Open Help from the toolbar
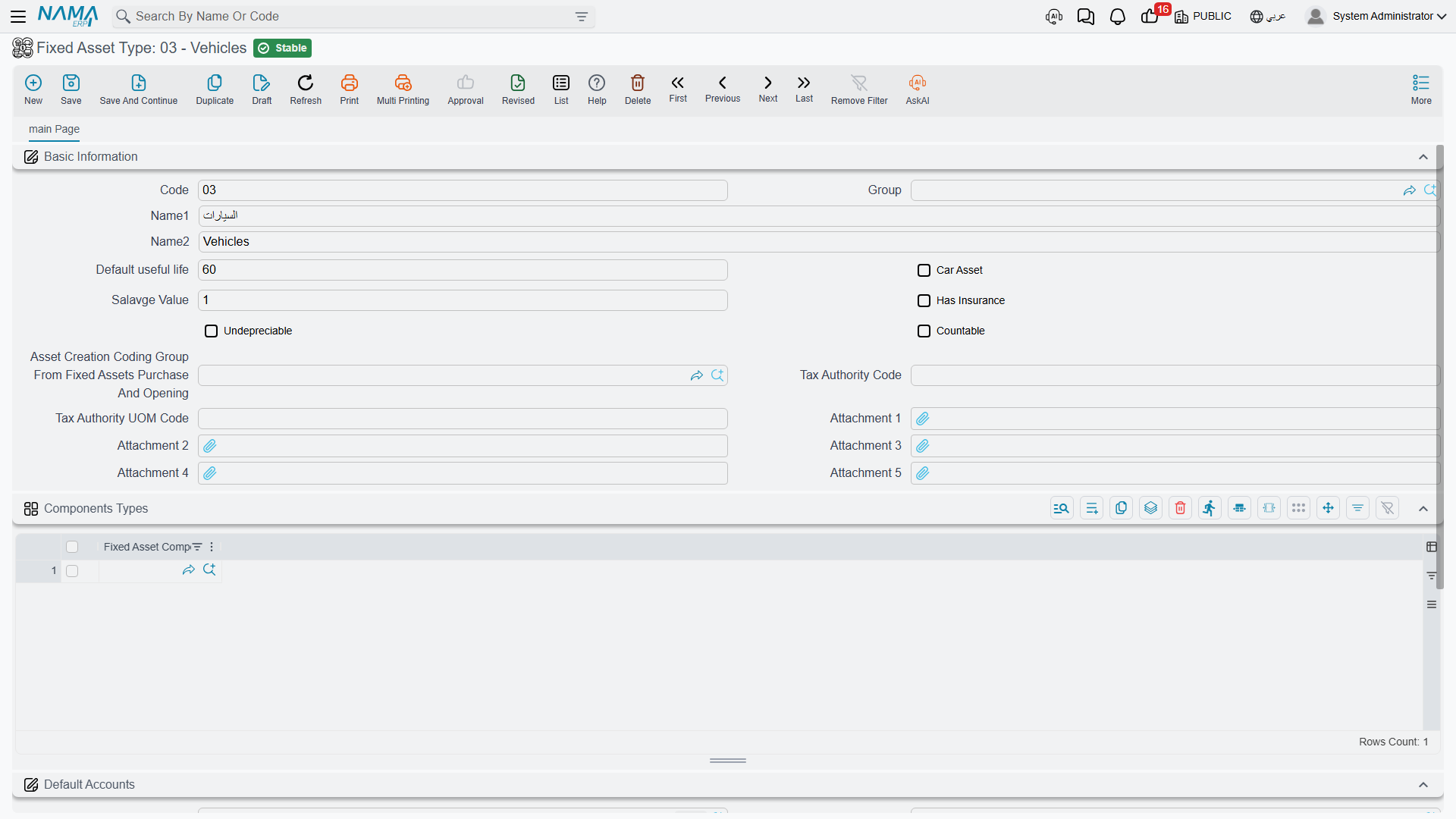 click(x=597, y=89)
